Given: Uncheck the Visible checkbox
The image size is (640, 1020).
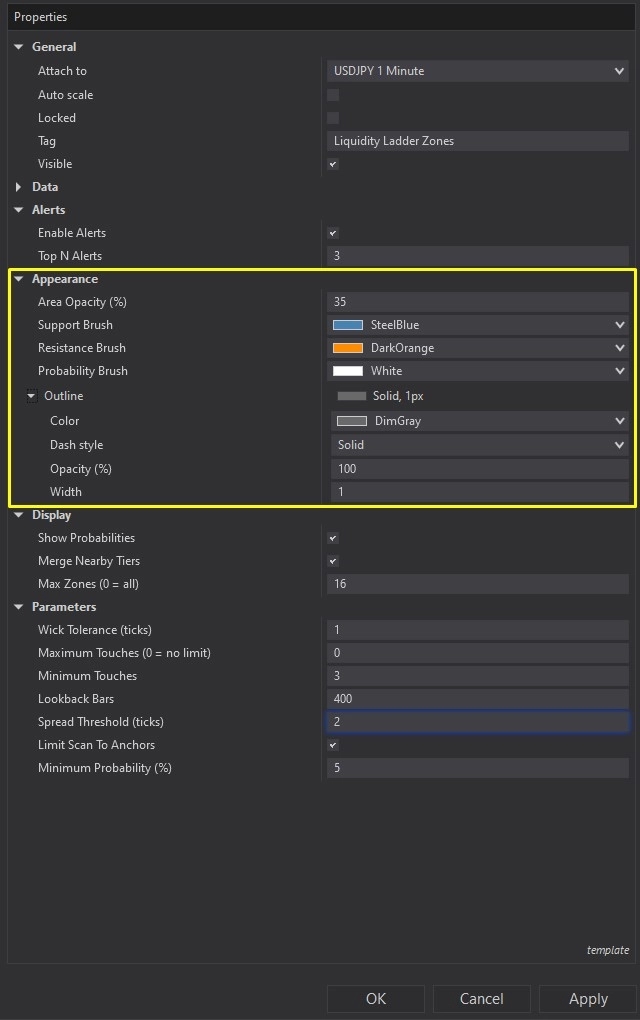Looking at the screenshot, I should coord(333,164).
